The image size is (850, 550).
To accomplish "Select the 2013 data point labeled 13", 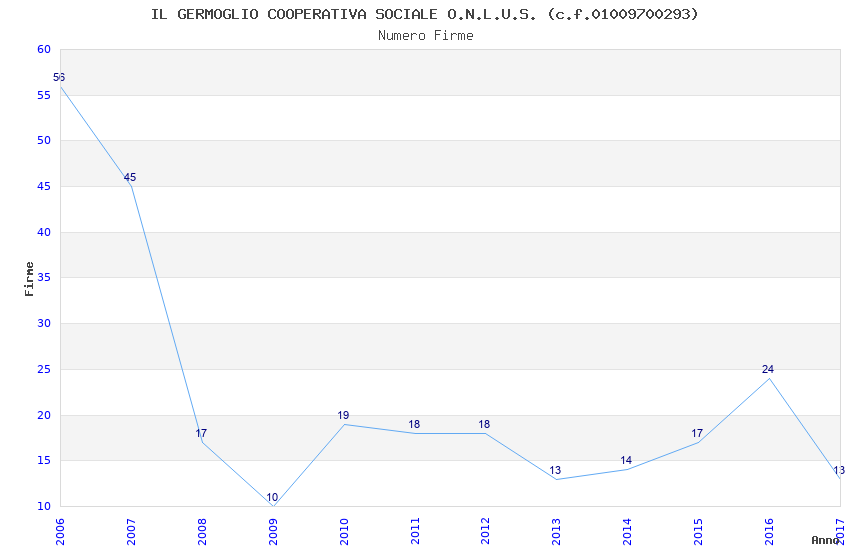I will (557, 479).
